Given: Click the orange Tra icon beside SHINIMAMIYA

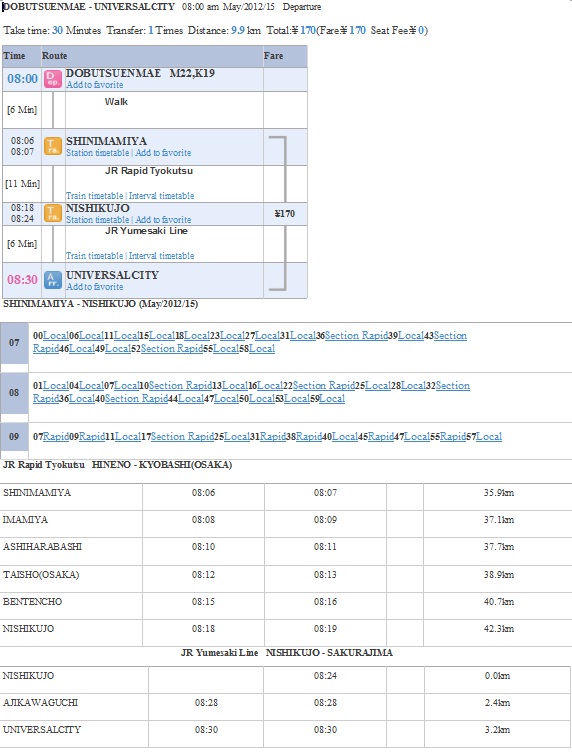Looking at the screenshot, I should coord(52,146).
